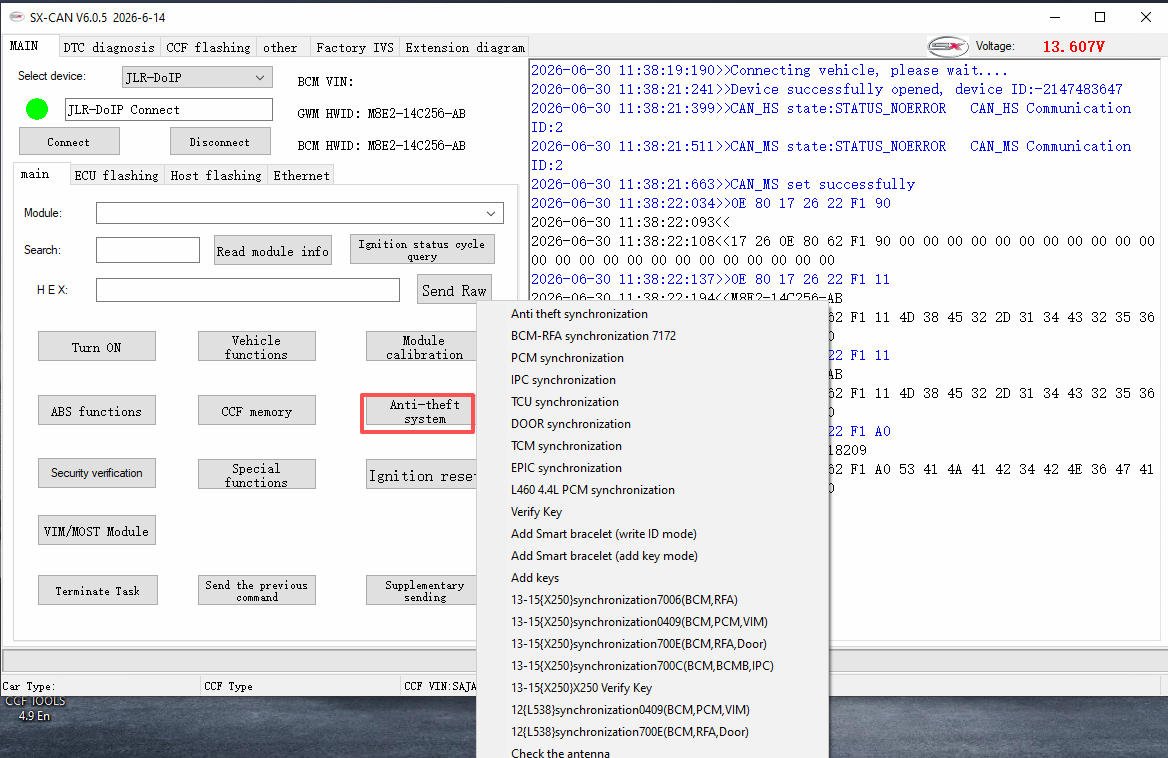This screenshot has width=1168, height=758.
Task: Click the Ignition reset button
Action: click(x=421, y=475)
